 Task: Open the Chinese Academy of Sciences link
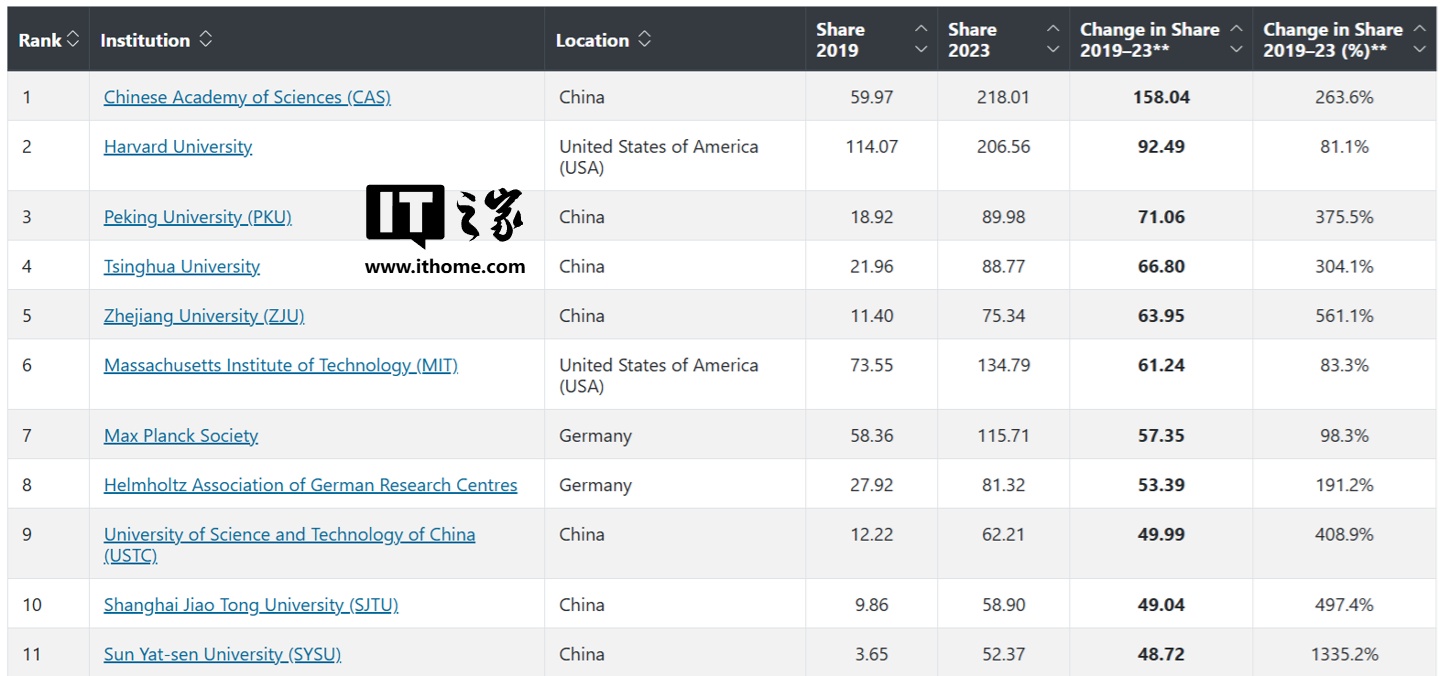(x=247, y=96)
